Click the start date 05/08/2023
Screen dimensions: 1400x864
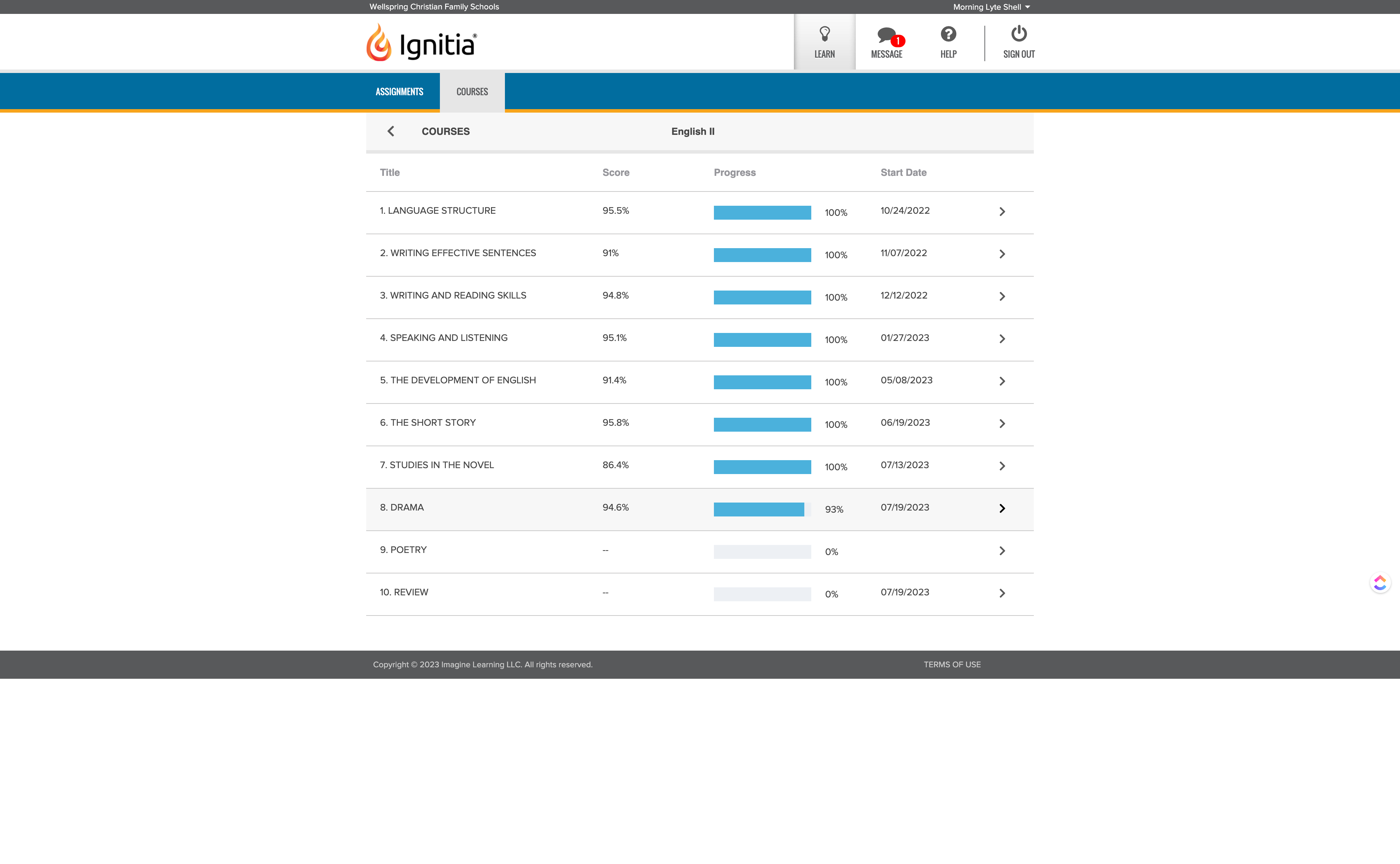(906, 381)
